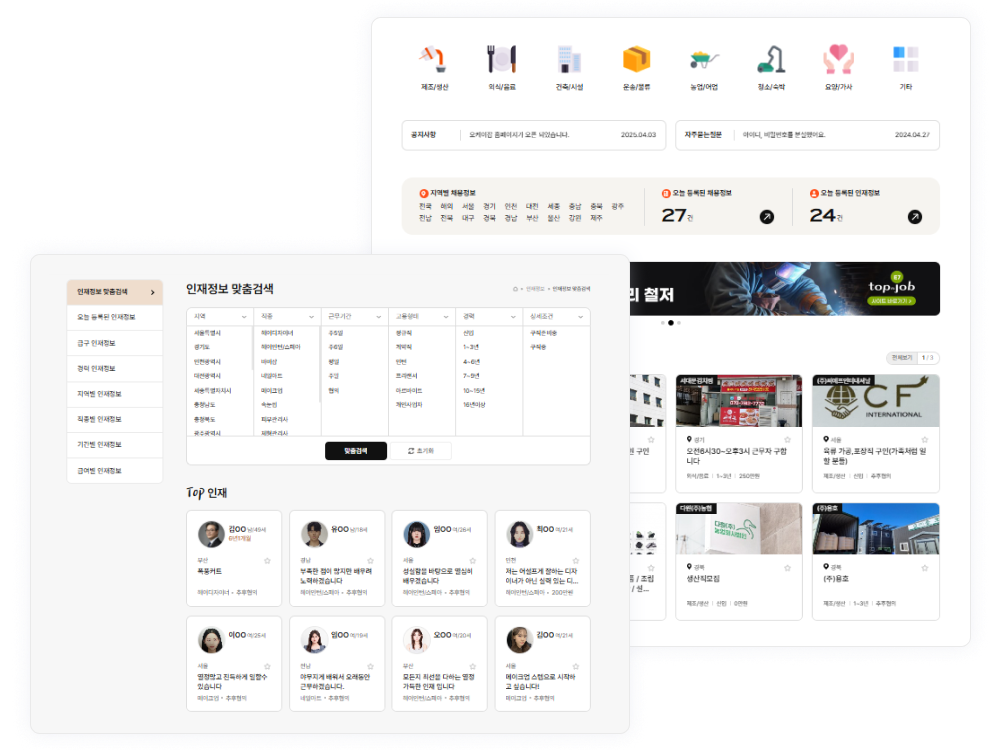
Task: Click the arrow beside today's 27 job postings
Action: click(767, 216)
